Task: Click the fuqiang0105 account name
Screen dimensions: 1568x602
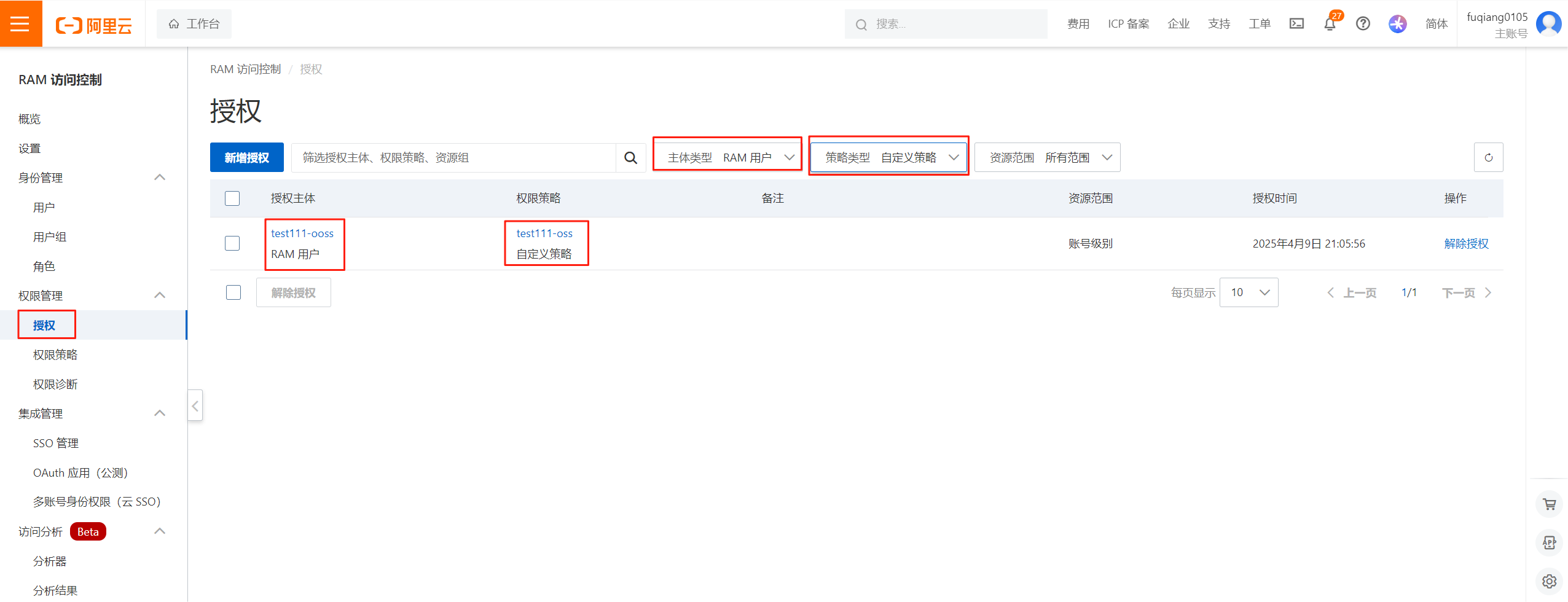Action: (1497, 17)
